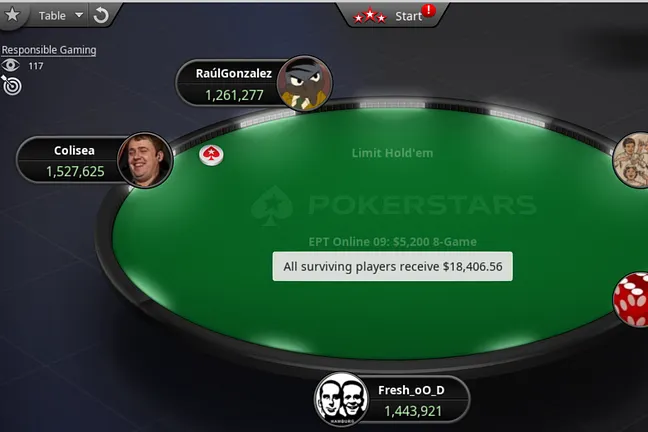Image resolution: width=648 pixels, height=432 pixels.
Task: Click the red dealer button chip
Action: click(211, 155)
